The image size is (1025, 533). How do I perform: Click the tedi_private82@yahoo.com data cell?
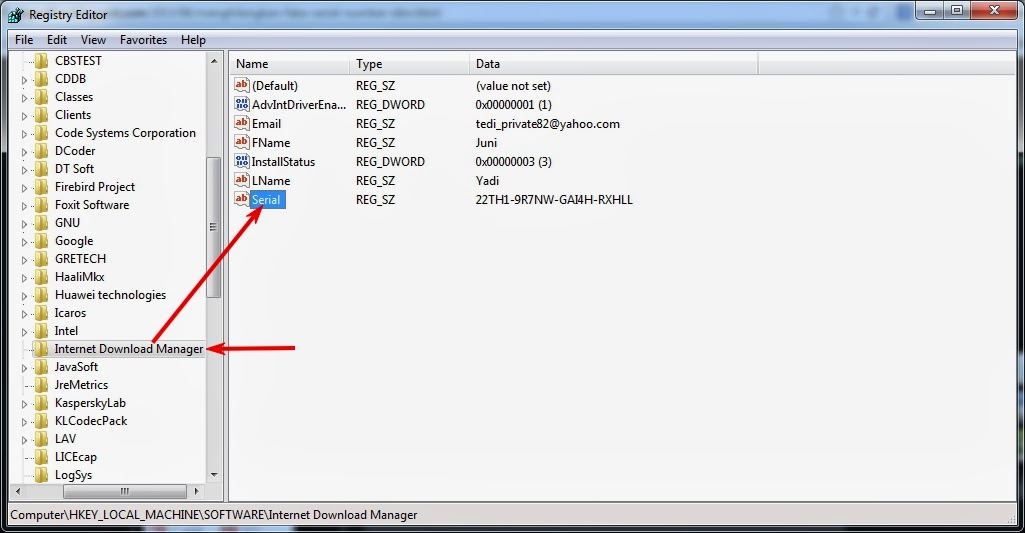point(548,124)
